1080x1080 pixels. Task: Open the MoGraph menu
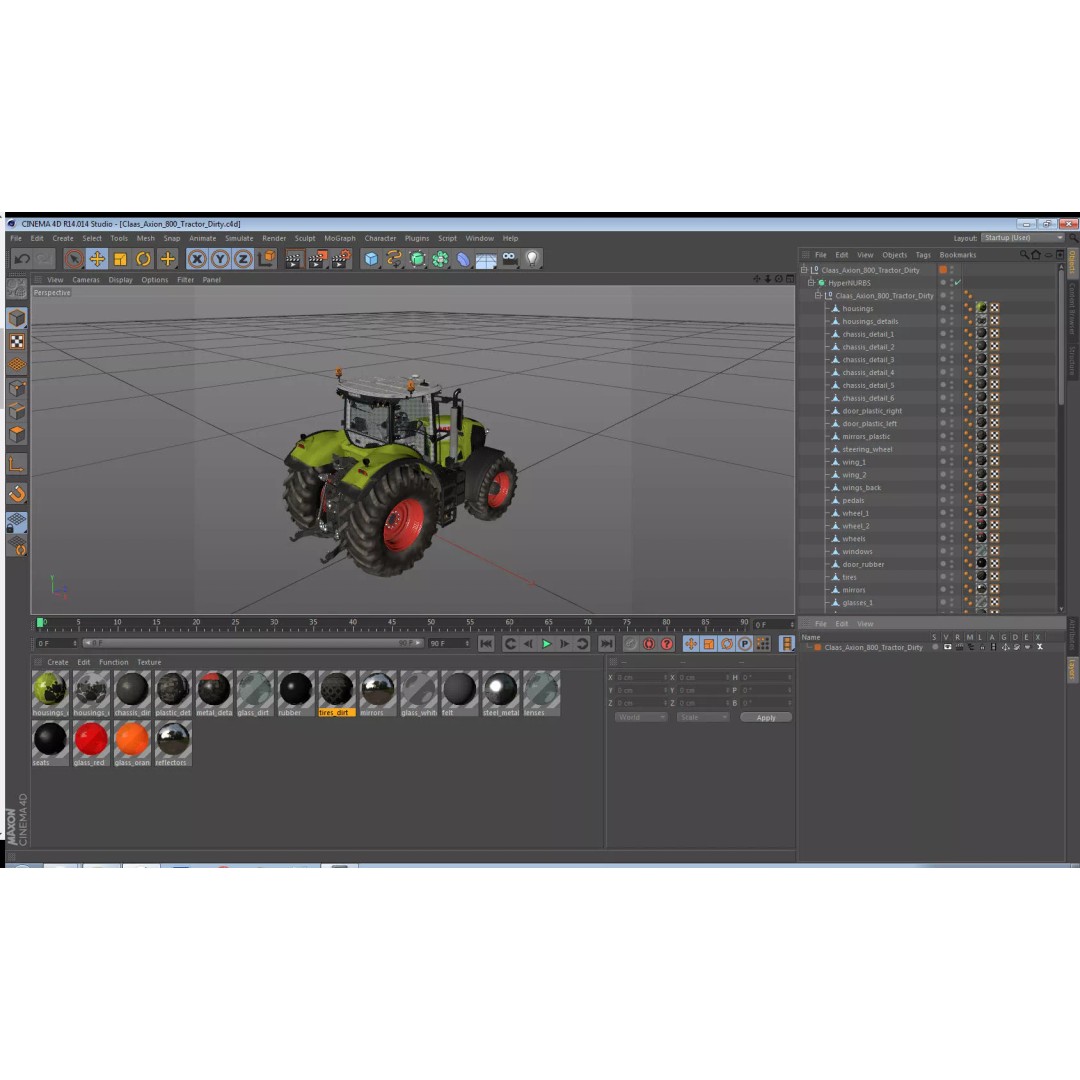coord(340,238)
